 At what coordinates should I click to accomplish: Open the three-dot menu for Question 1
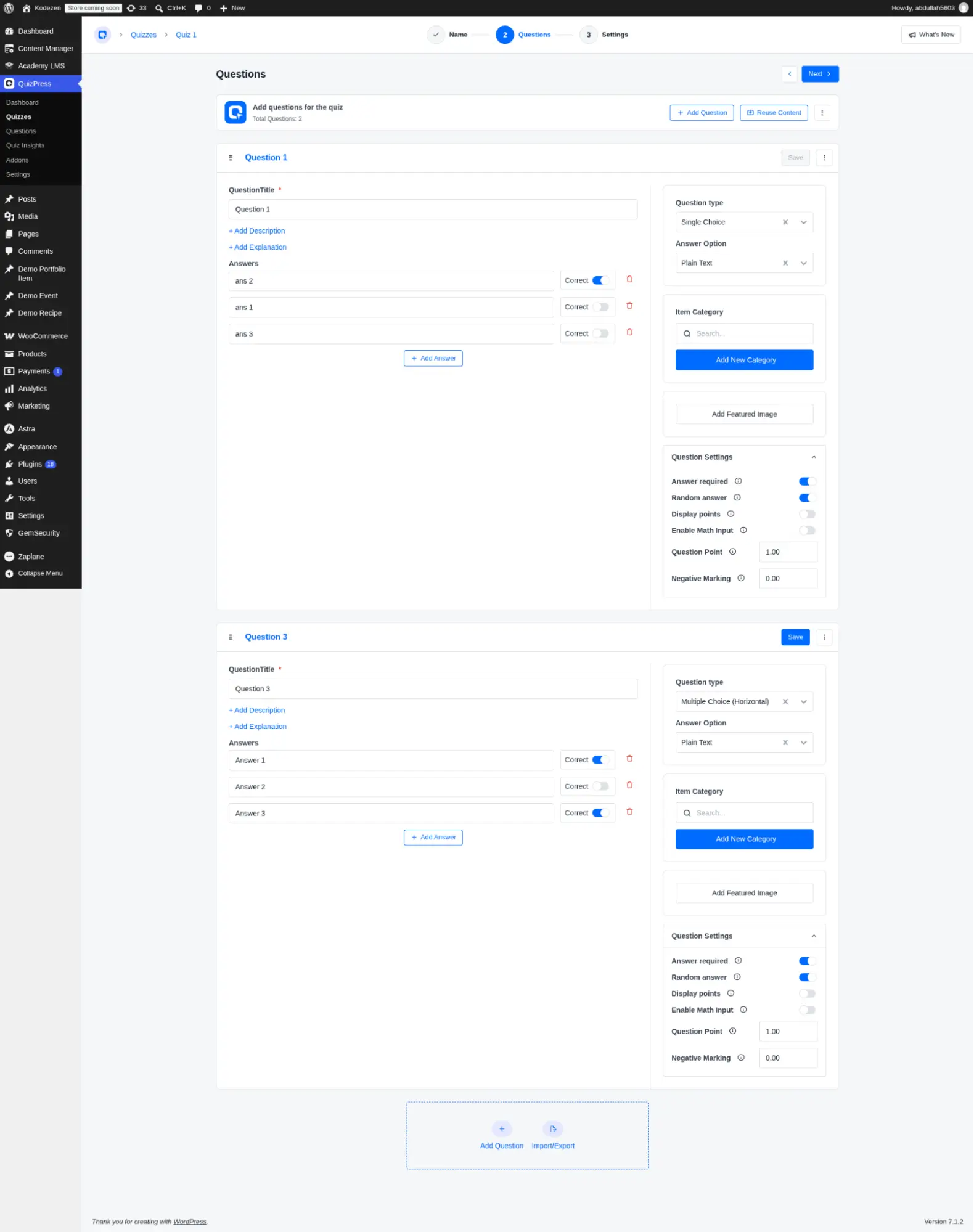pyautogui.click(x=824, y=158)
